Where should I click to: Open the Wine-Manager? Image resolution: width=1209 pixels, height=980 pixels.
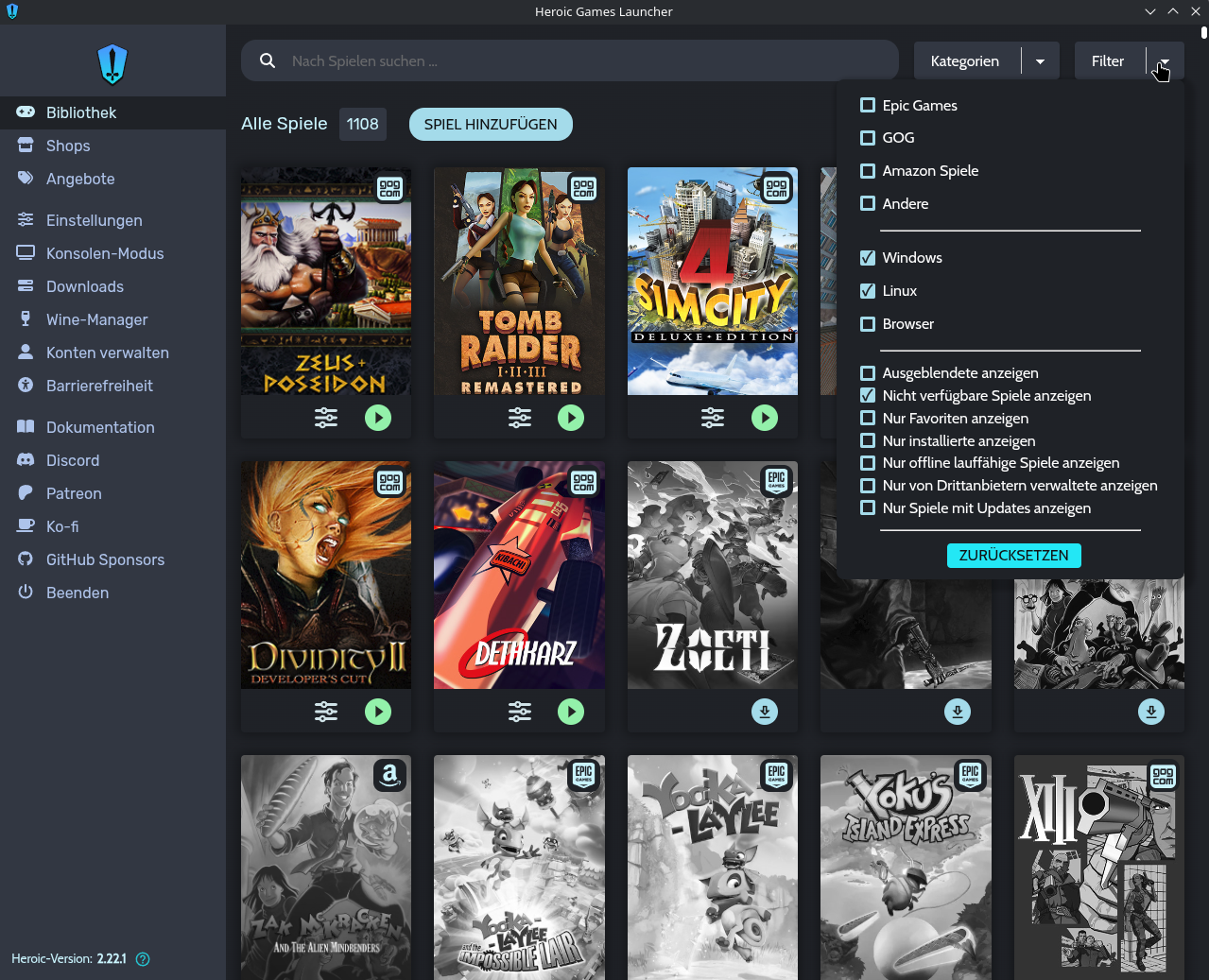tap(112, 319)
